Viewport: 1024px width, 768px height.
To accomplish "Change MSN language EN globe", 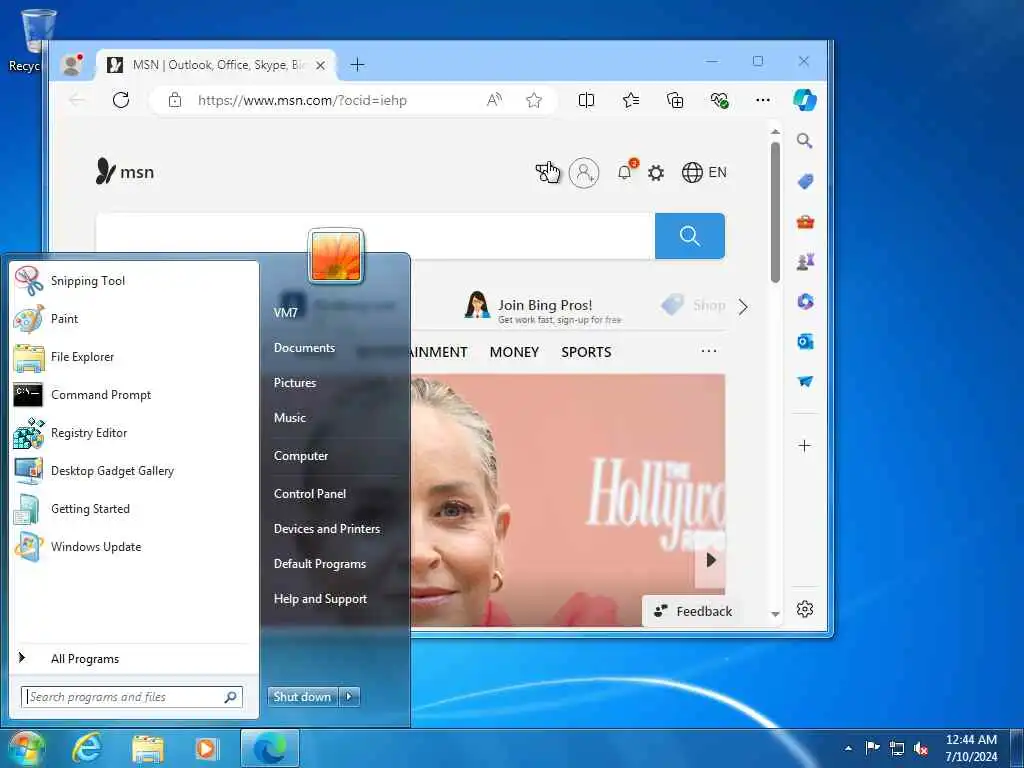I will [704, 172].
